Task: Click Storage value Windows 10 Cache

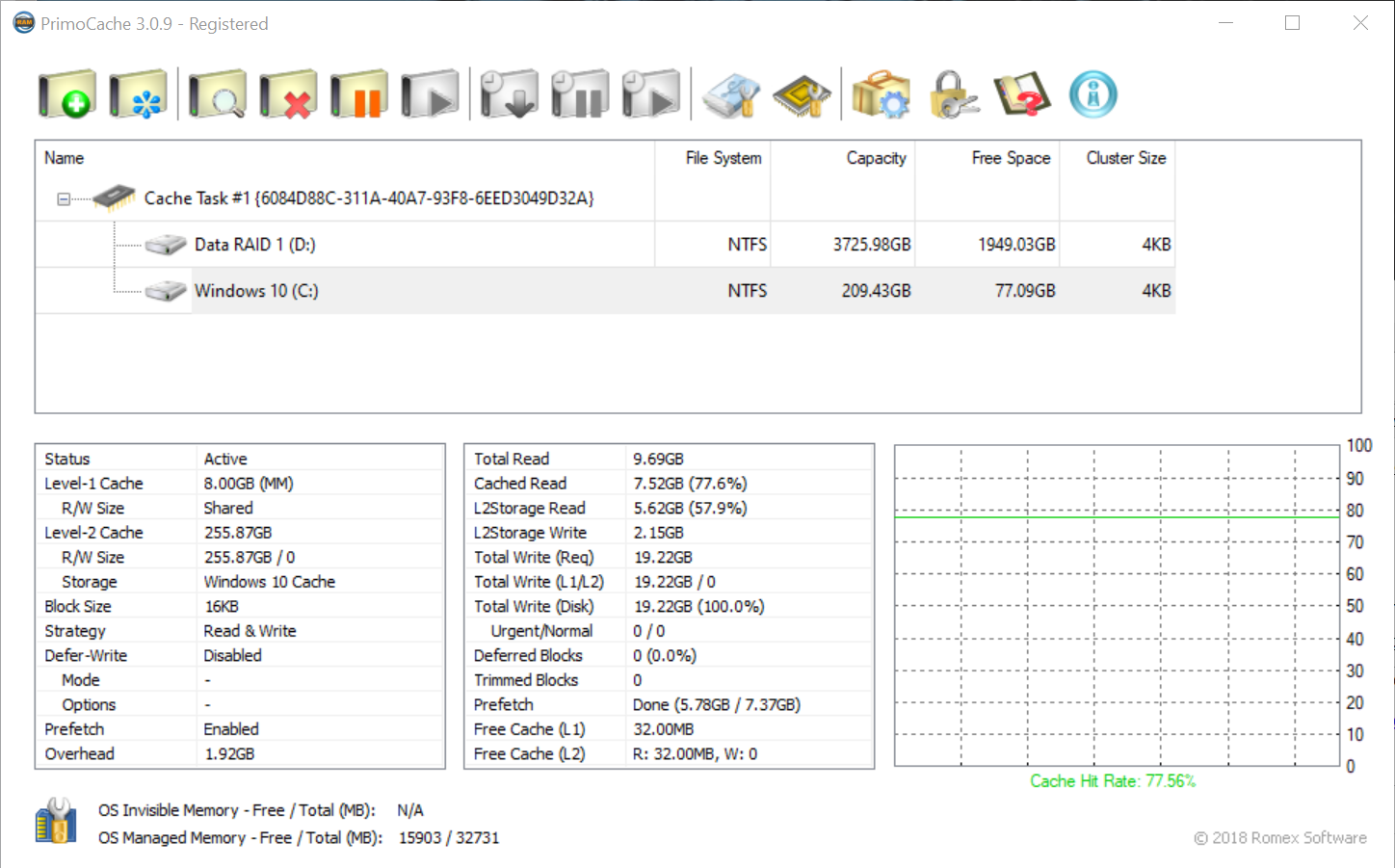Action: pos(270,582)
